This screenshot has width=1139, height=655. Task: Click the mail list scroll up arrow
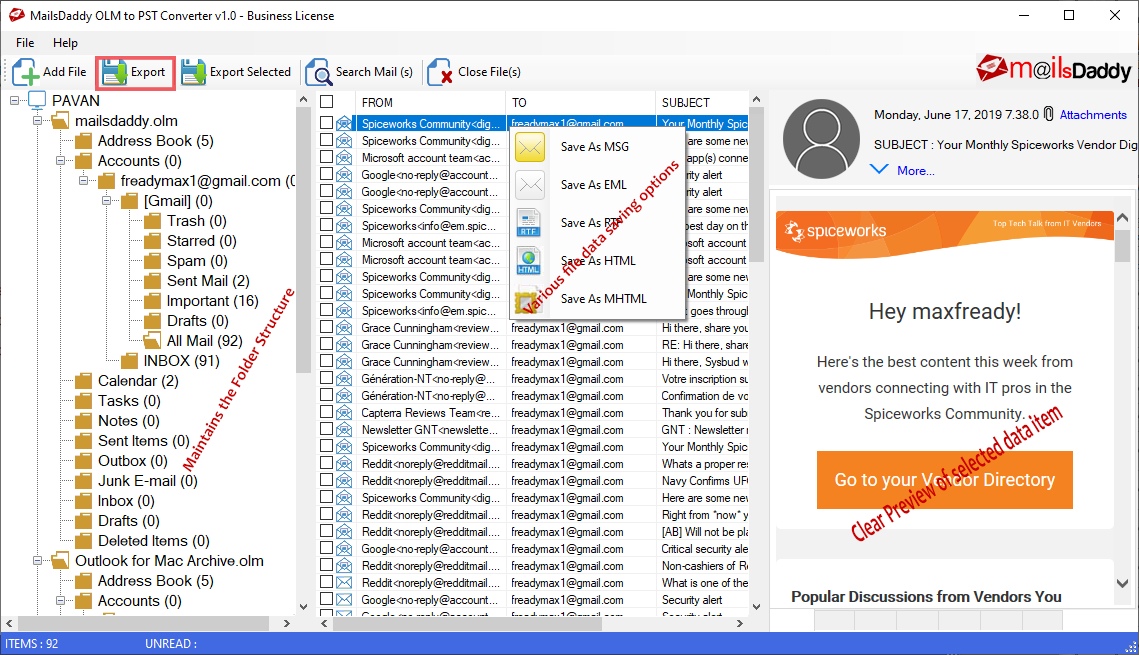(756, 100)
